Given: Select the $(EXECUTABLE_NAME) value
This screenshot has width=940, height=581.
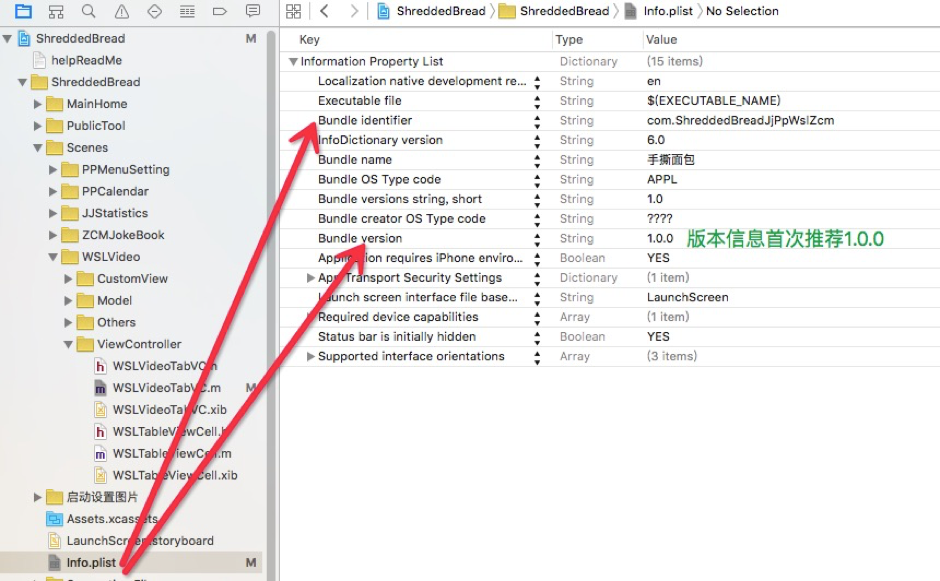Looking at the screenshot, I should point(713,101).
